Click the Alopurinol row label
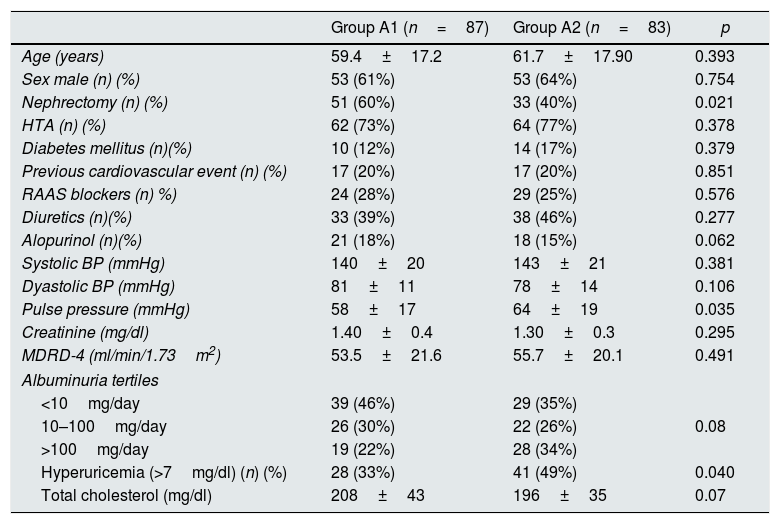This screenshot has height=524, width=780. coord(82,240)
